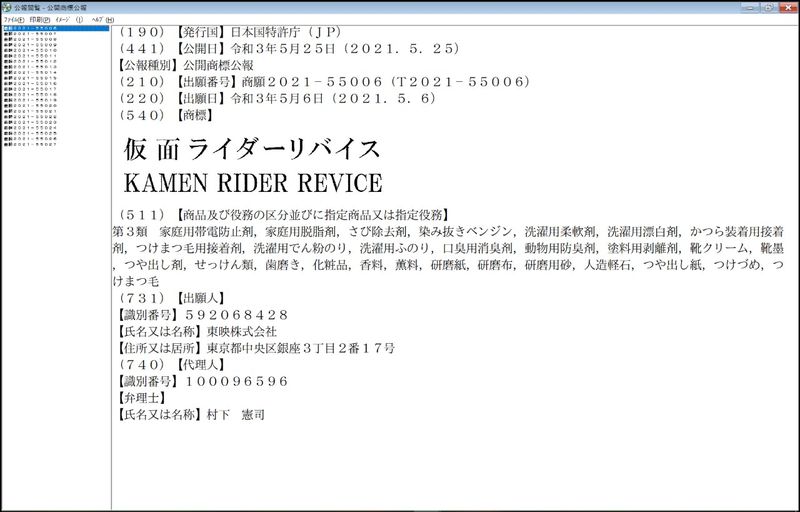Click the publication date 令和3年5月25日
This screenshot has width=800, height=512.
point(283,48)
